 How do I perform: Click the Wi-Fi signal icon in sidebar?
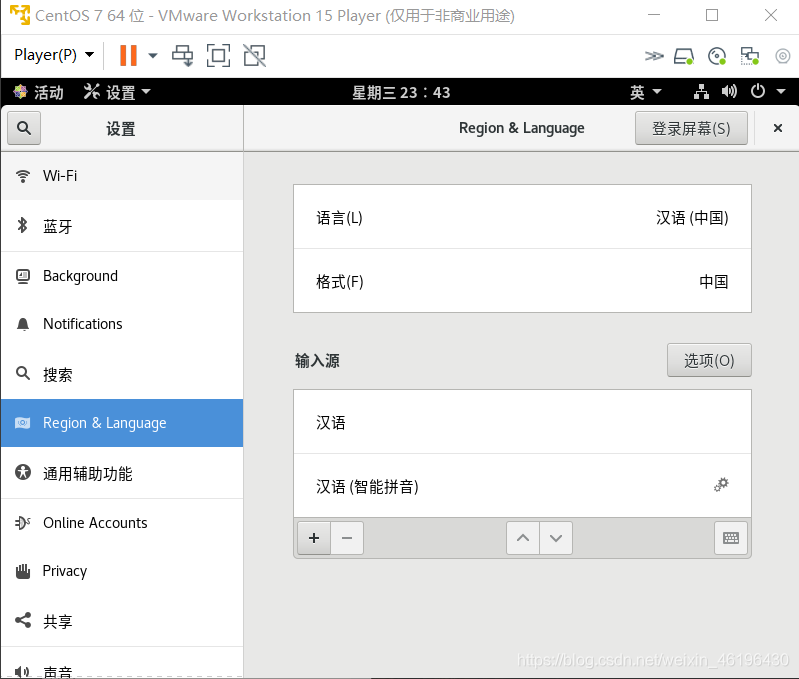click(22, 176)
